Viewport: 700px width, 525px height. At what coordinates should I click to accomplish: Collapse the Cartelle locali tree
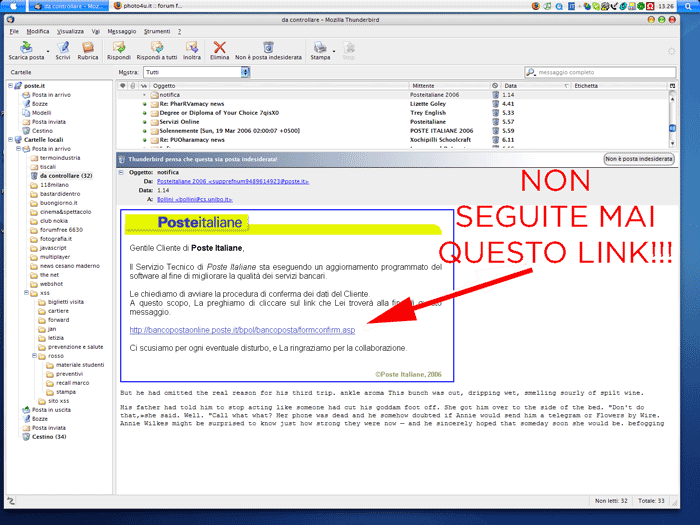click(10, 139)
